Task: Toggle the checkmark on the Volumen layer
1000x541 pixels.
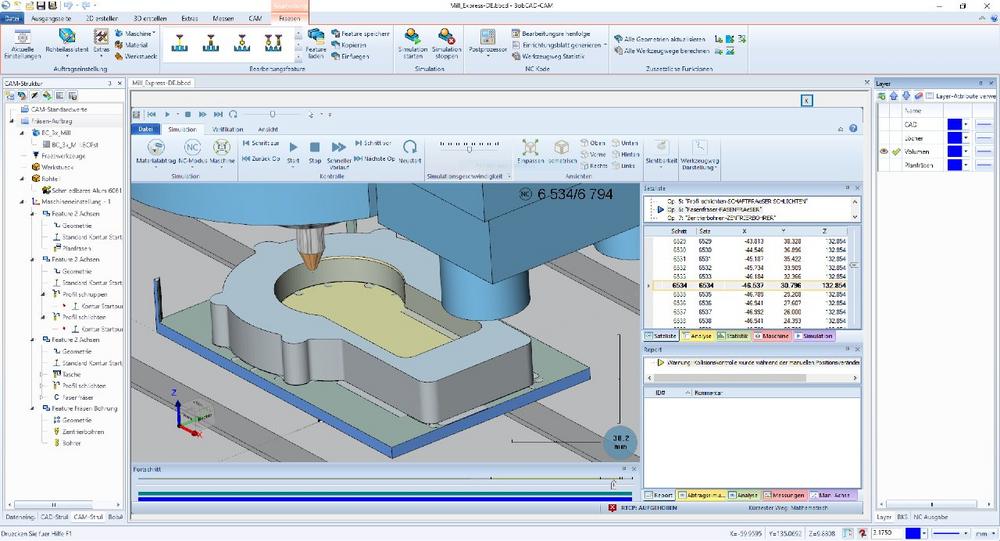Action: [x=896, y=152]
